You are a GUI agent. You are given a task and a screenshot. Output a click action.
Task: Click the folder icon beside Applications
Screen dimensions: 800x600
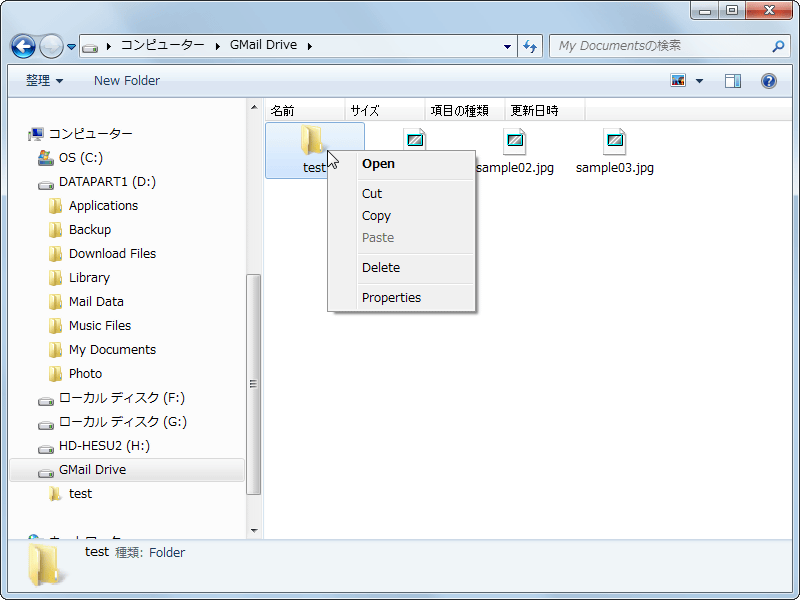pyautogui.click(x=55, y=206)
